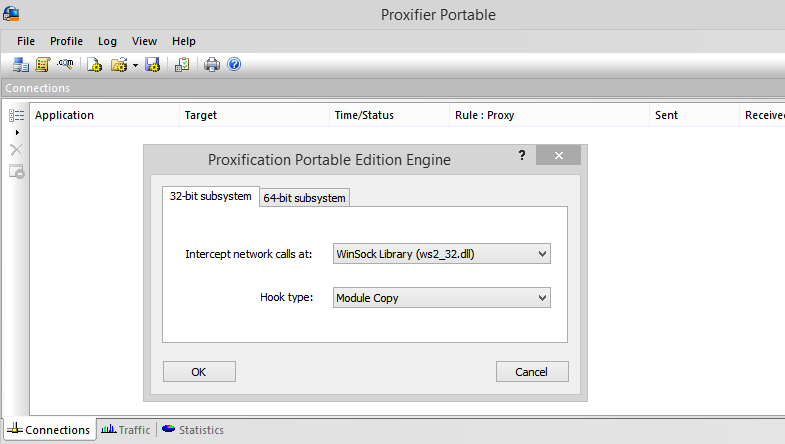The width and height of the screenshot is (785, 444).
Task: Open the Proxy Servers settings icon
Action: [21, 65]
